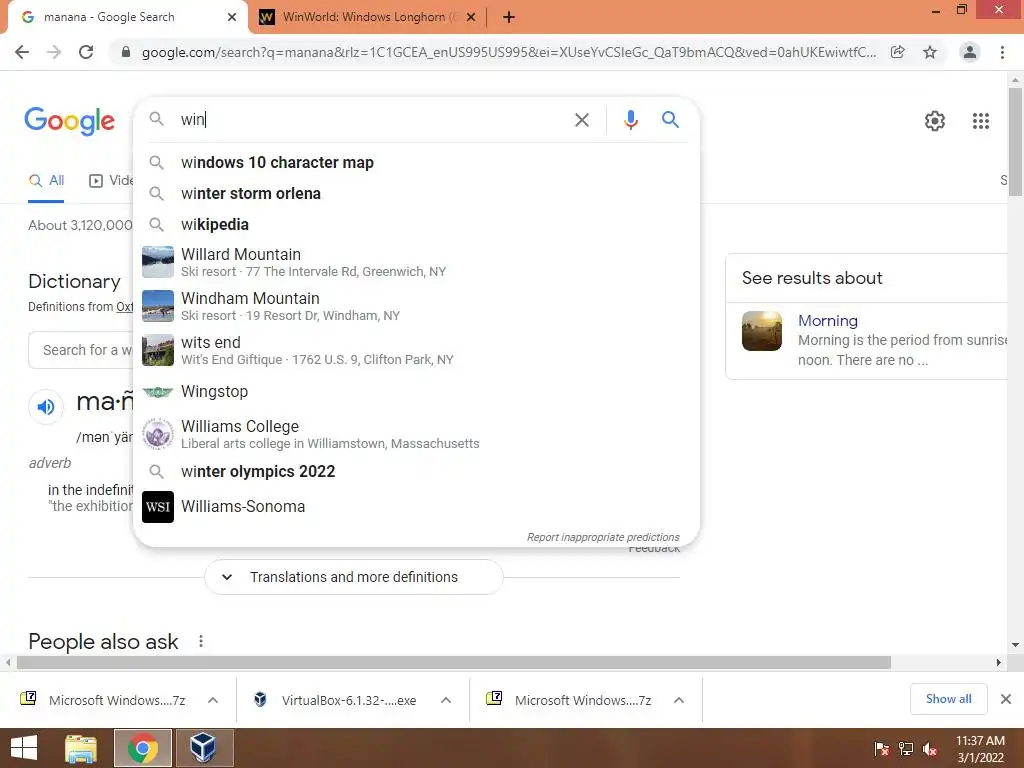The width and height of the screenshot is (1024, 768).
Task: Click the dictionary Search for a word box
Action: pyautogui.click(x=82, y=350)
